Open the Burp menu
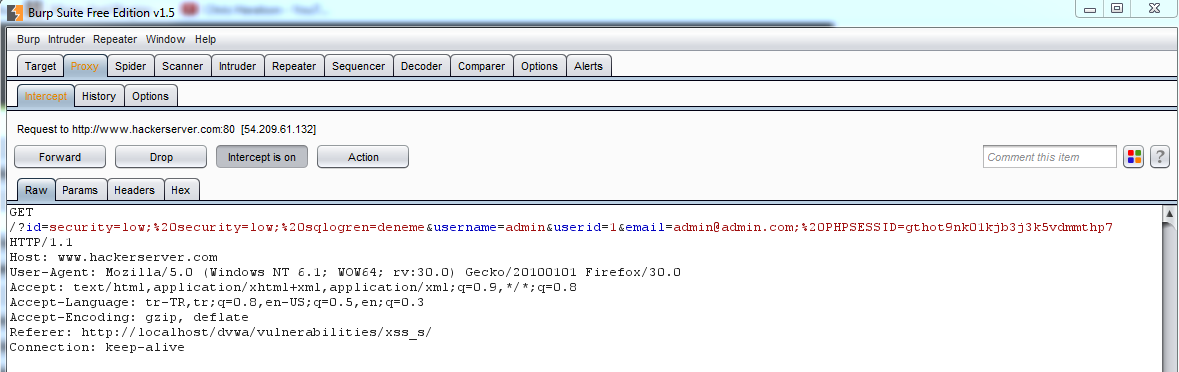Viewport: 1179px width, 372px height. point(29,39)
